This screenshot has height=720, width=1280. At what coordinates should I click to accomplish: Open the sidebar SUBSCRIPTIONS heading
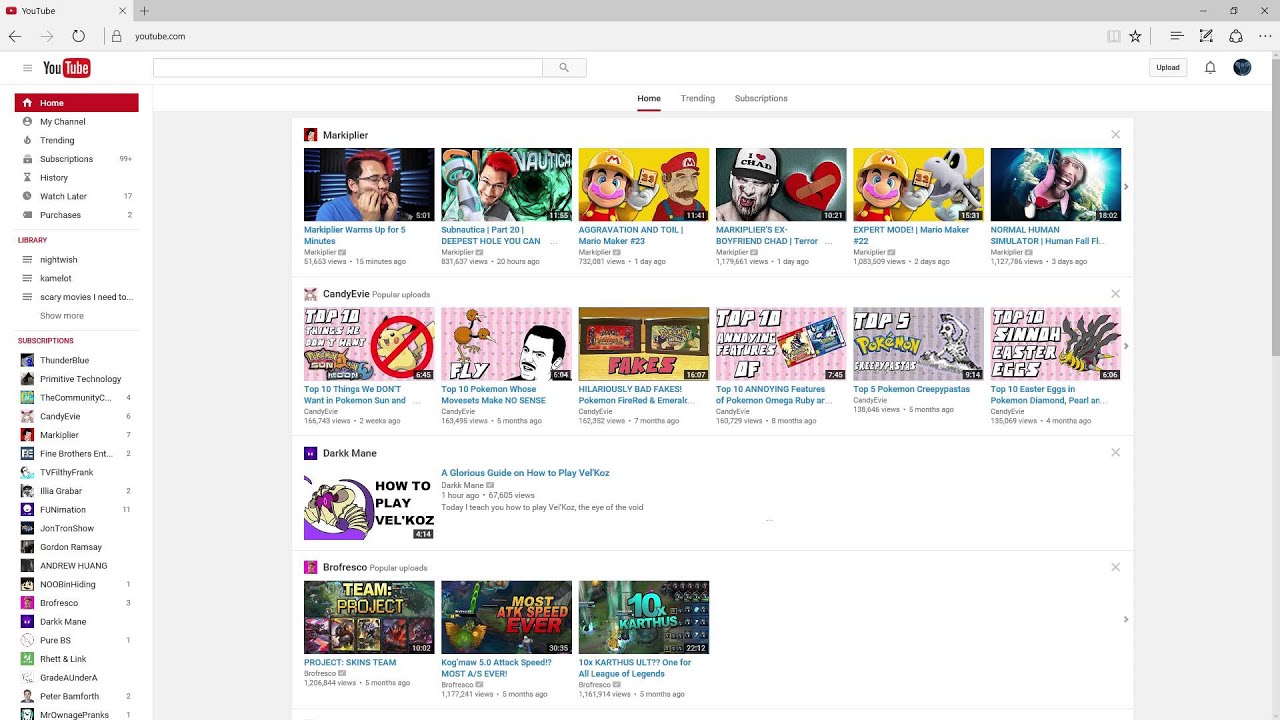coord(45,341)
